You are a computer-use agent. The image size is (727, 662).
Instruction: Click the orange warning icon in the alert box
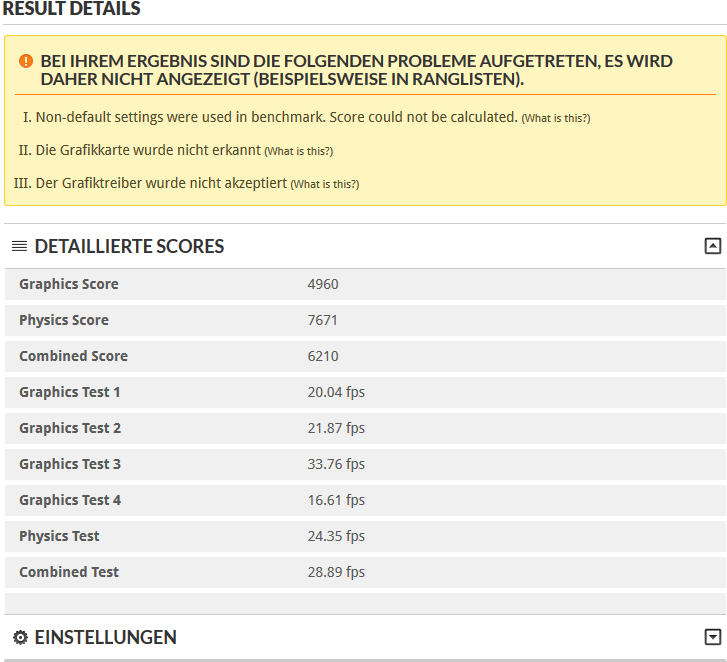26,61
